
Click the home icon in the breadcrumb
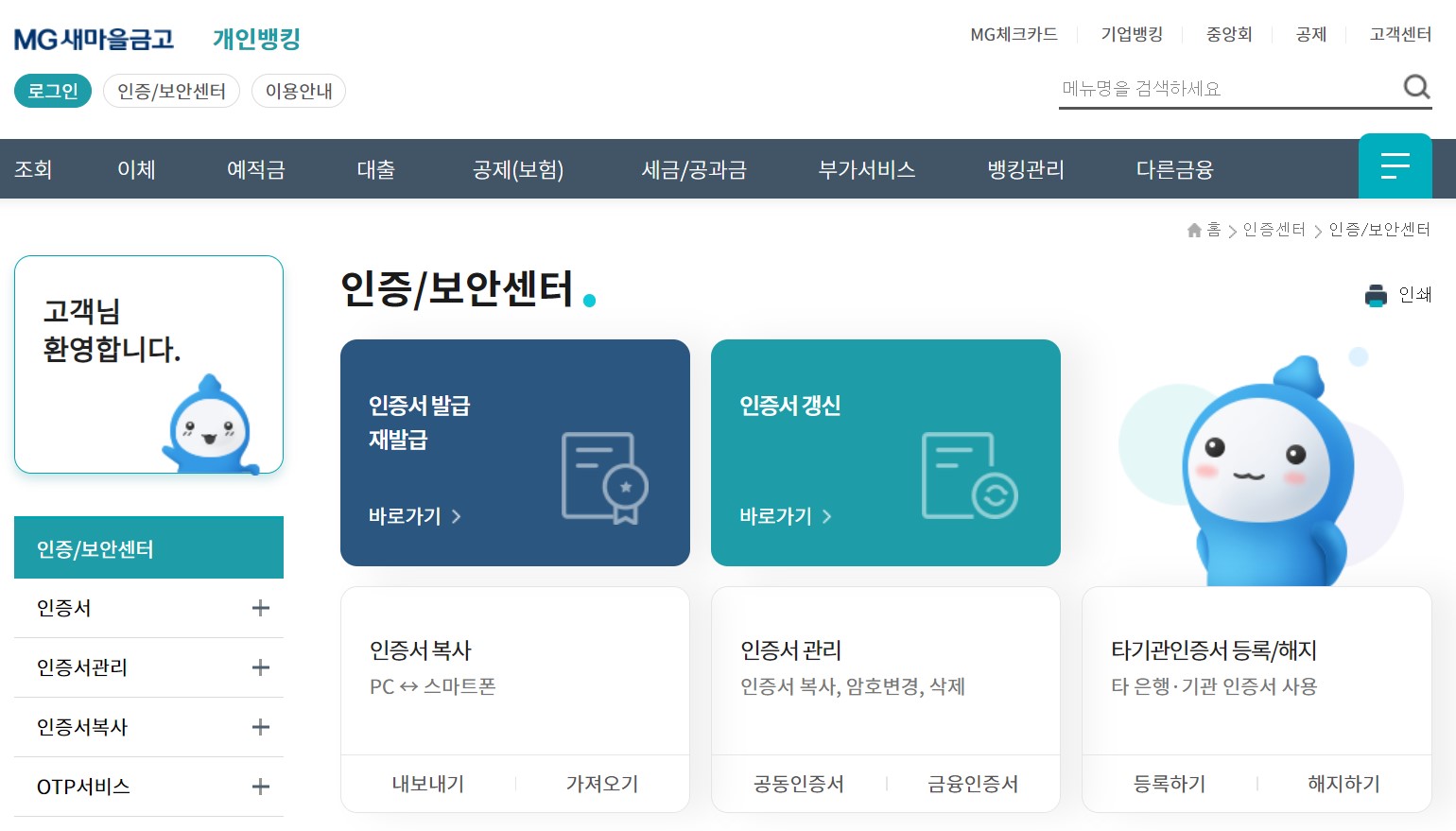pyautogui.click(x=1193, y=230)
